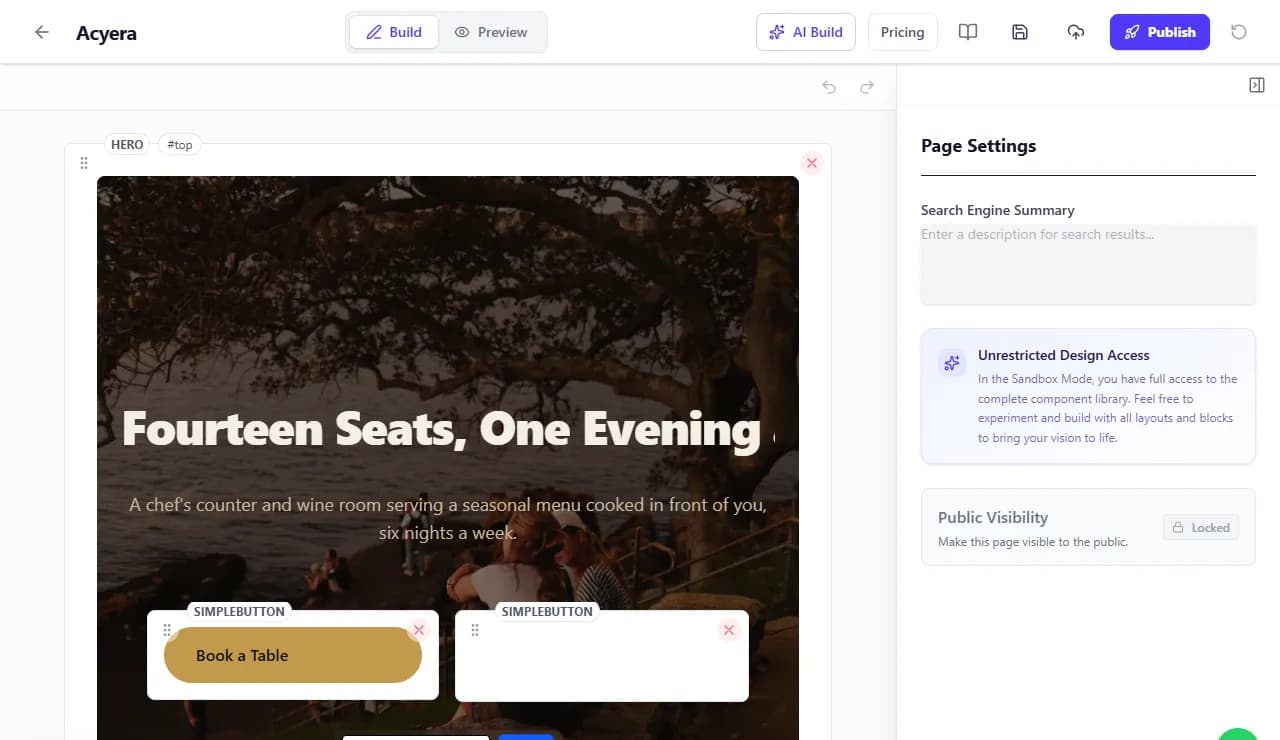Image resolution: width=1280 pixels, height=740 pixels.
Task: Click the Acyera site name
Action: [x=106, y=33]
